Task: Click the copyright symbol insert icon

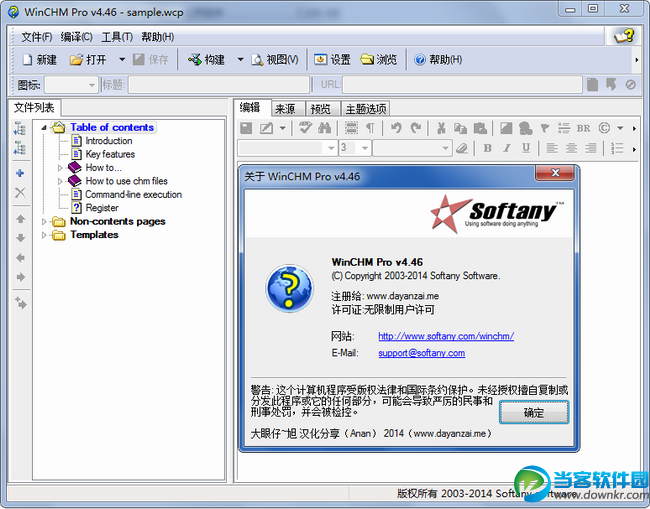Action: point(604,128)
